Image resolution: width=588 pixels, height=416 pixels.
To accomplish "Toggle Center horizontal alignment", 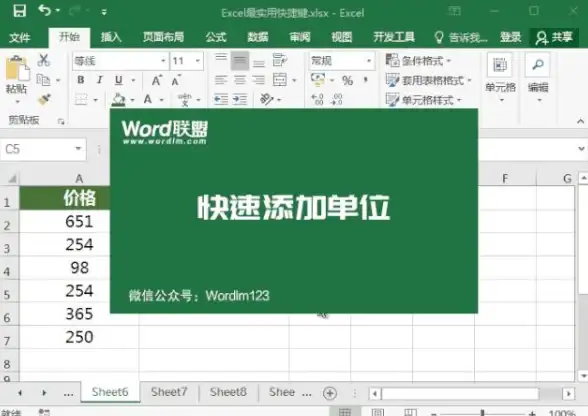I will [x=240, y=80].
